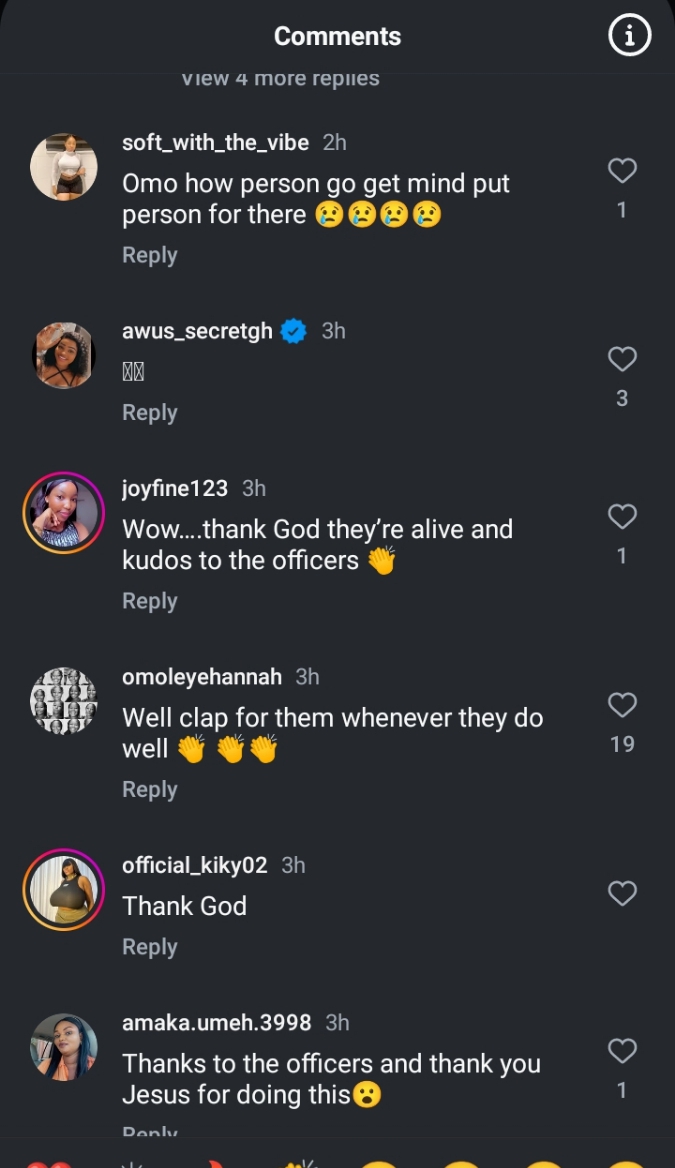Screen dimensions: 675x1168
Task: Open awus_secretgh's profile avatar
Action: point(64,355)
